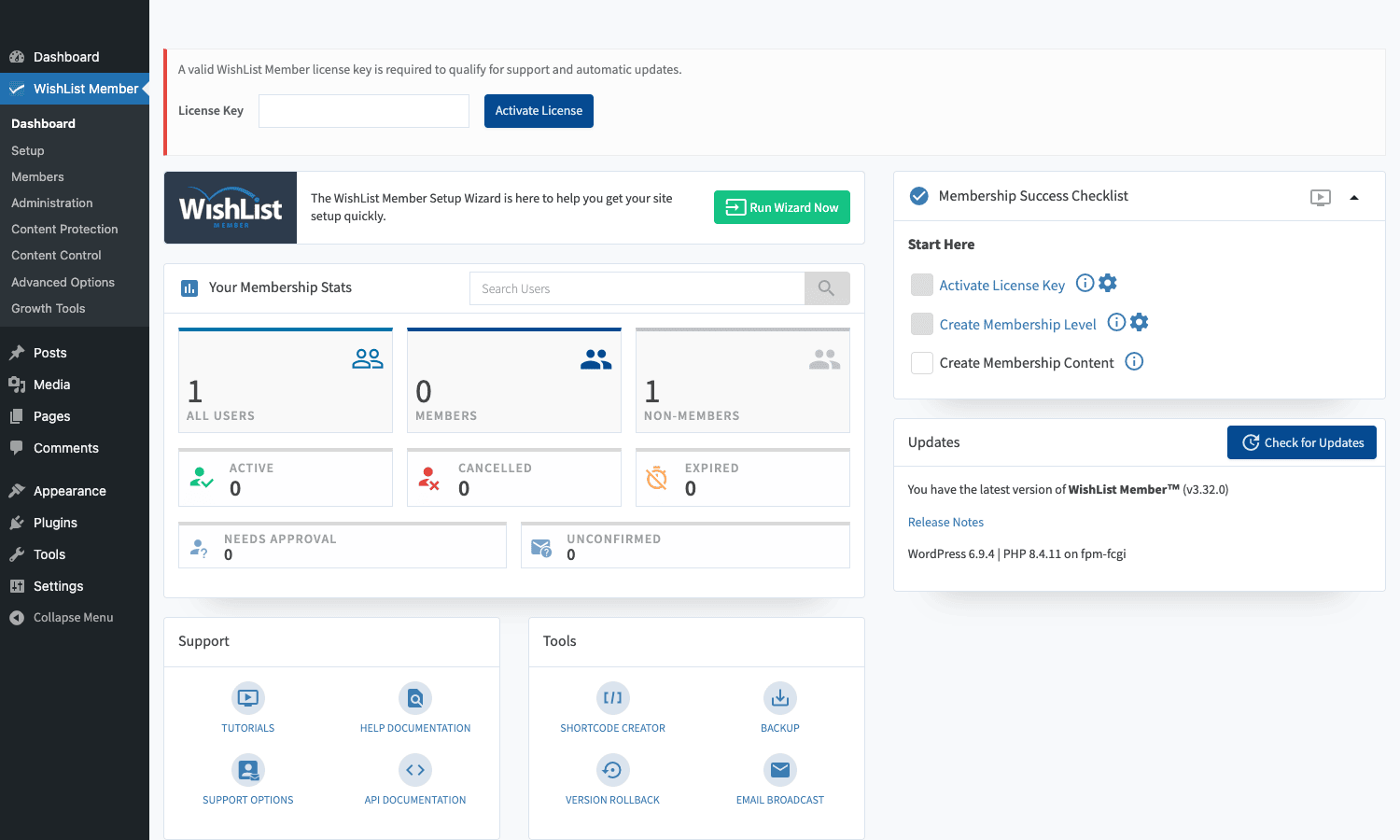Click the Expired clock icon
This screenshot has height=840, width=1400.
pos(657,478)
